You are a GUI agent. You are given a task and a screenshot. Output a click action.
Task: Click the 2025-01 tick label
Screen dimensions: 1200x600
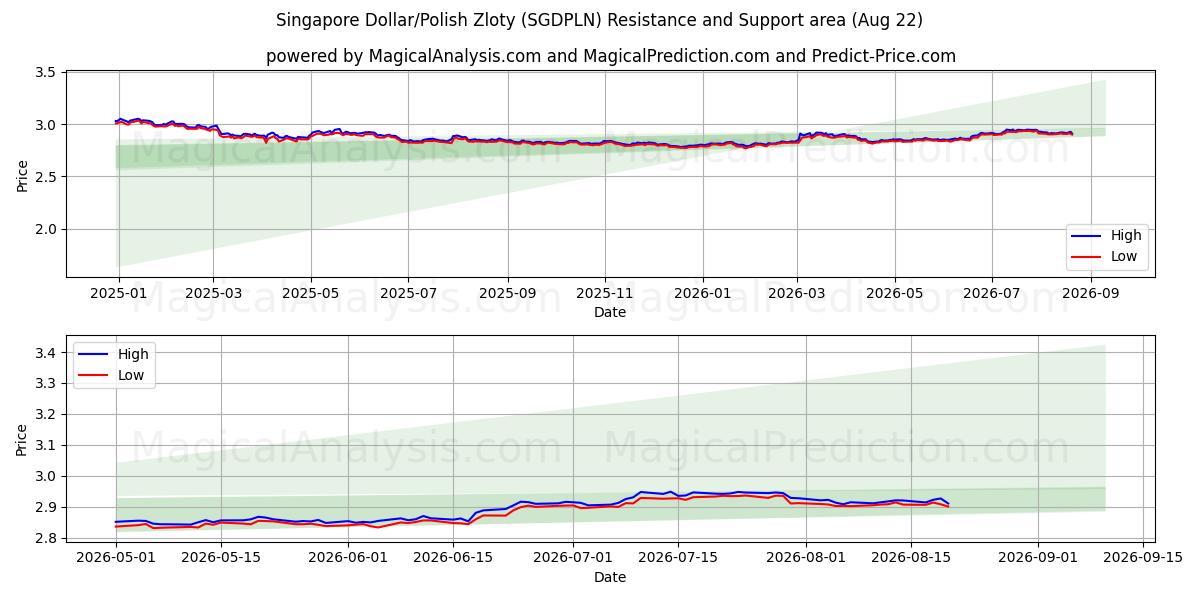[x=119, y=293]
